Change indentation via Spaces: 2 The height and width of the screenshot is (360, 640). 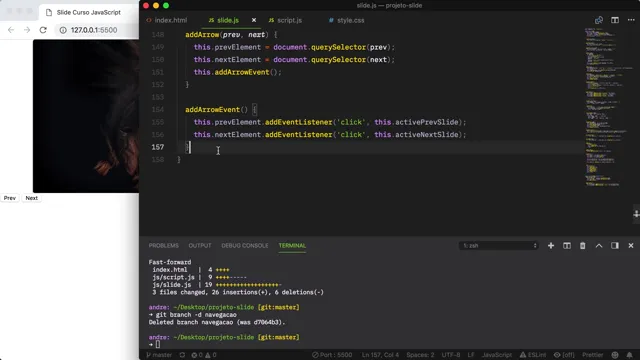pos(420,355)
